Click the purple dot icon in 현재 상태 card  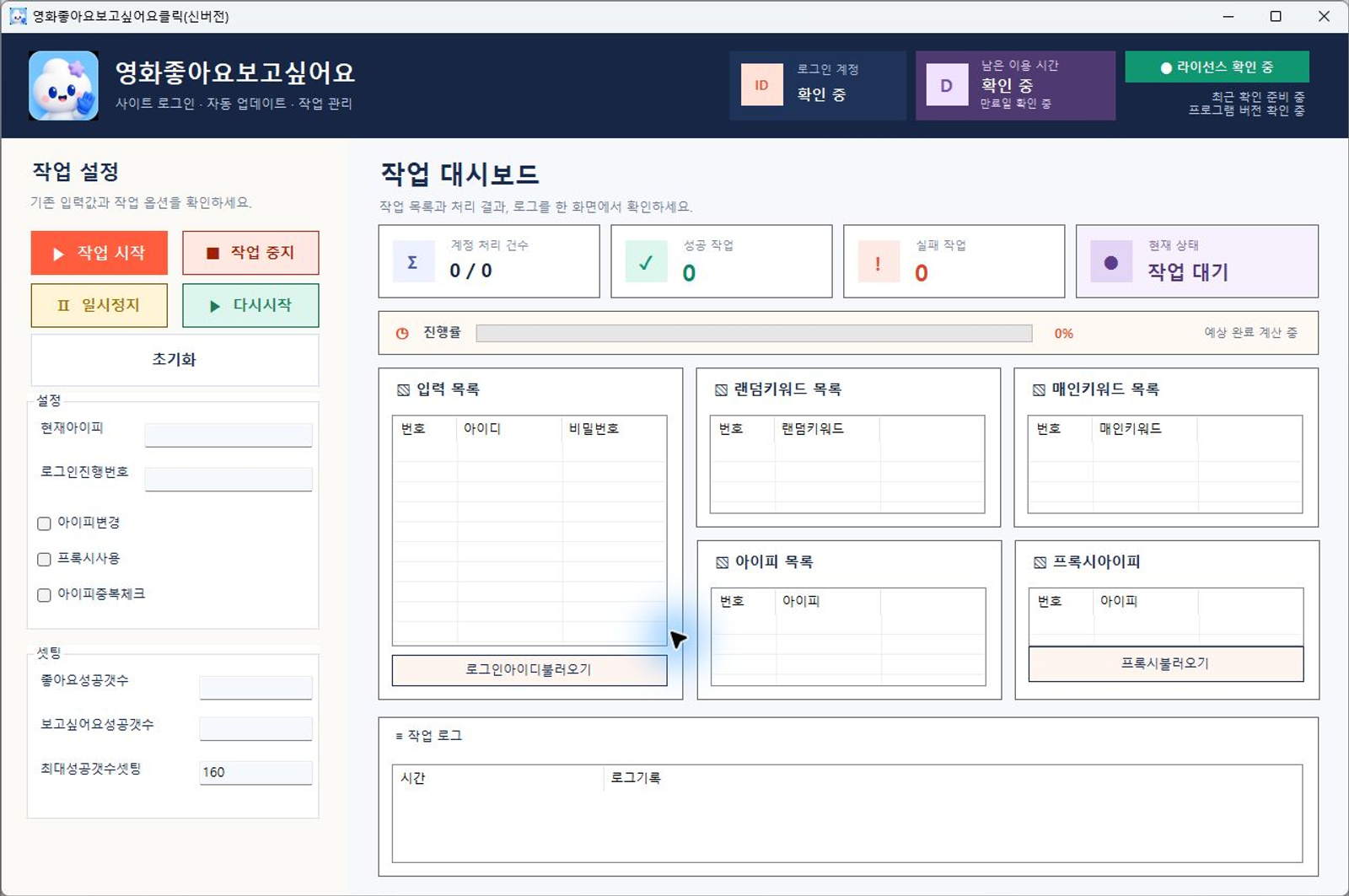pyautogui.click(x=1111, y=261)
